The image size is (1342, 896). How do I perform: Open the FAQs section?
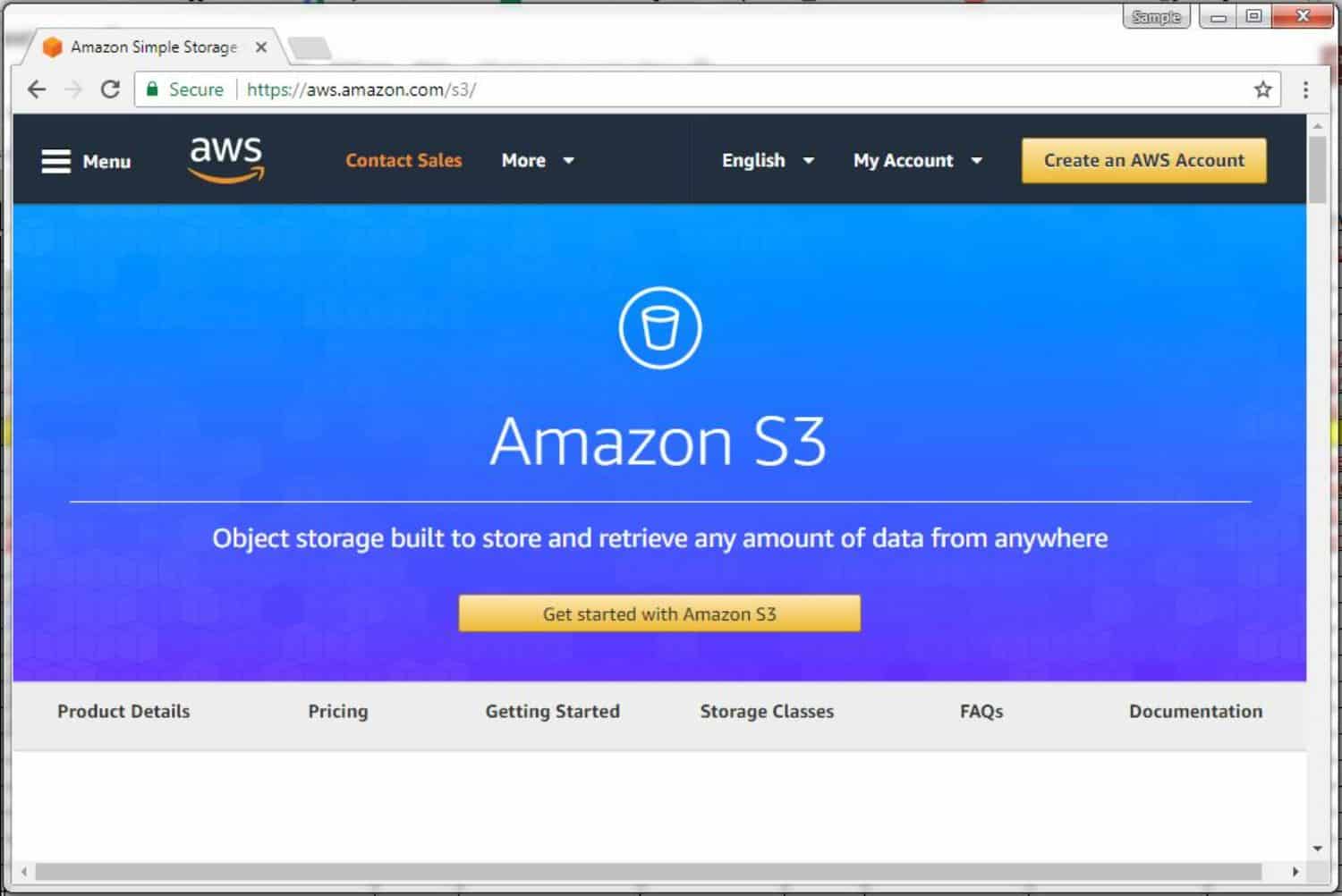tap(981, 712)
